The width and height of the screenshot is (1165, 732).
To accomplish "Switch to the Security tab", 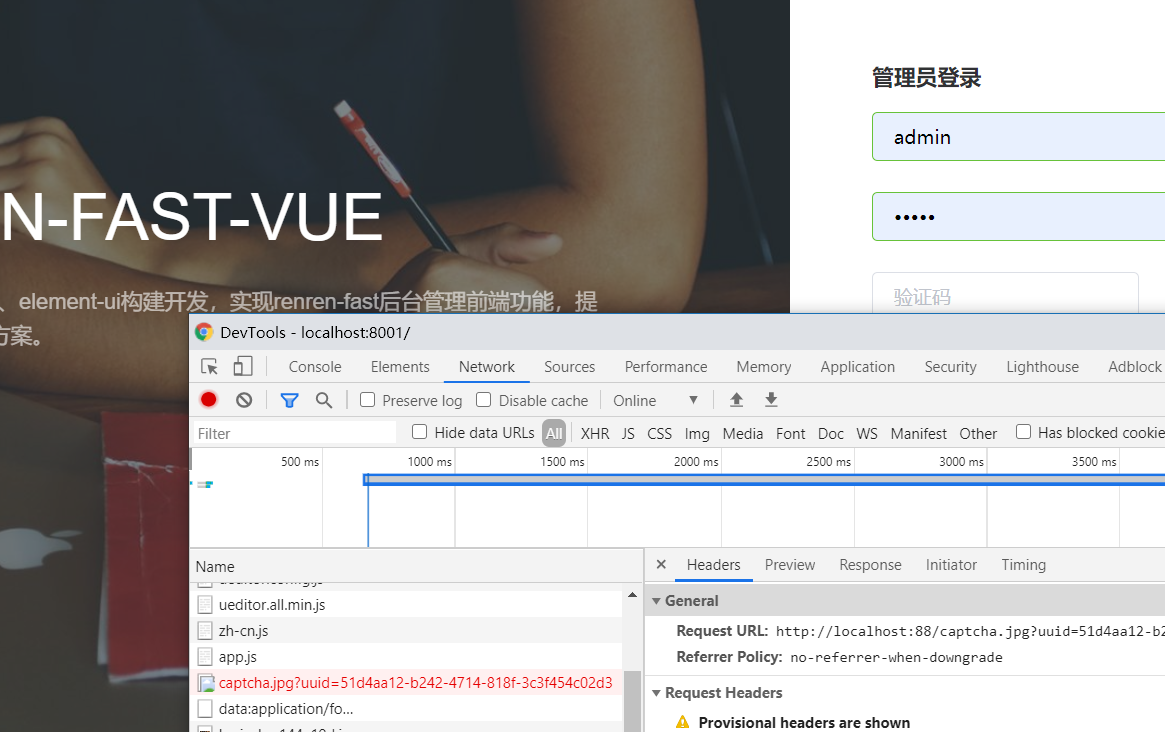I will coord(950,367).
